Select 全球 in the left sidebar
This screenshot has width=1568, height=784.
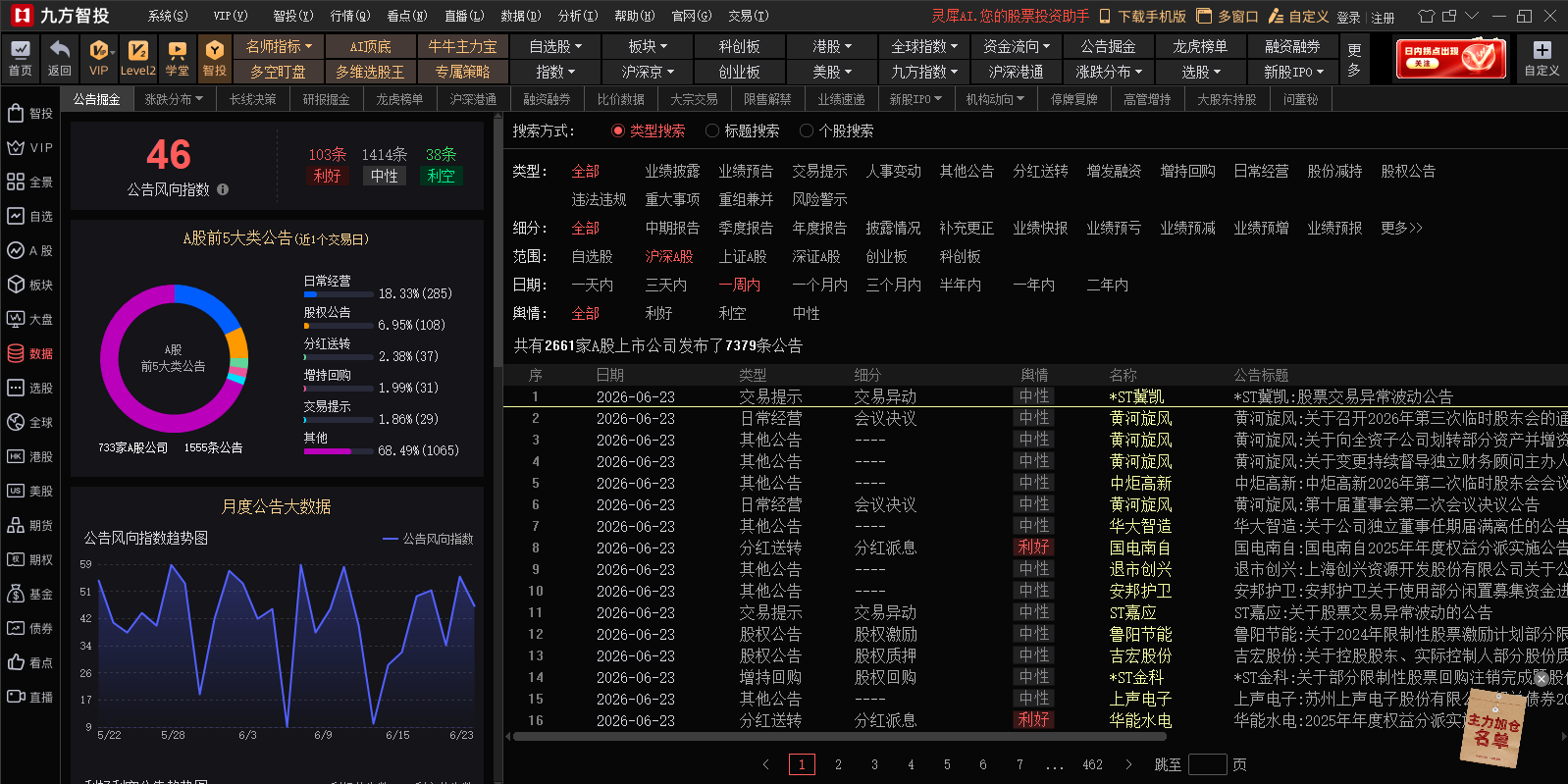pyautogui.click(x=29, y=423)
